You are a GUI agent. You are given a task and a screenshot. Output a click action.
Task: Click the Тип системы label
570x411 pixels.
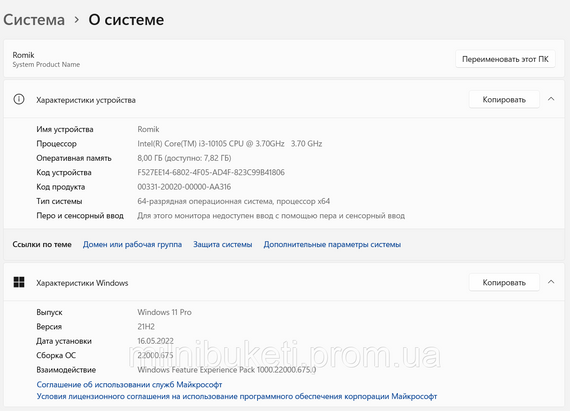click(59, 201)
